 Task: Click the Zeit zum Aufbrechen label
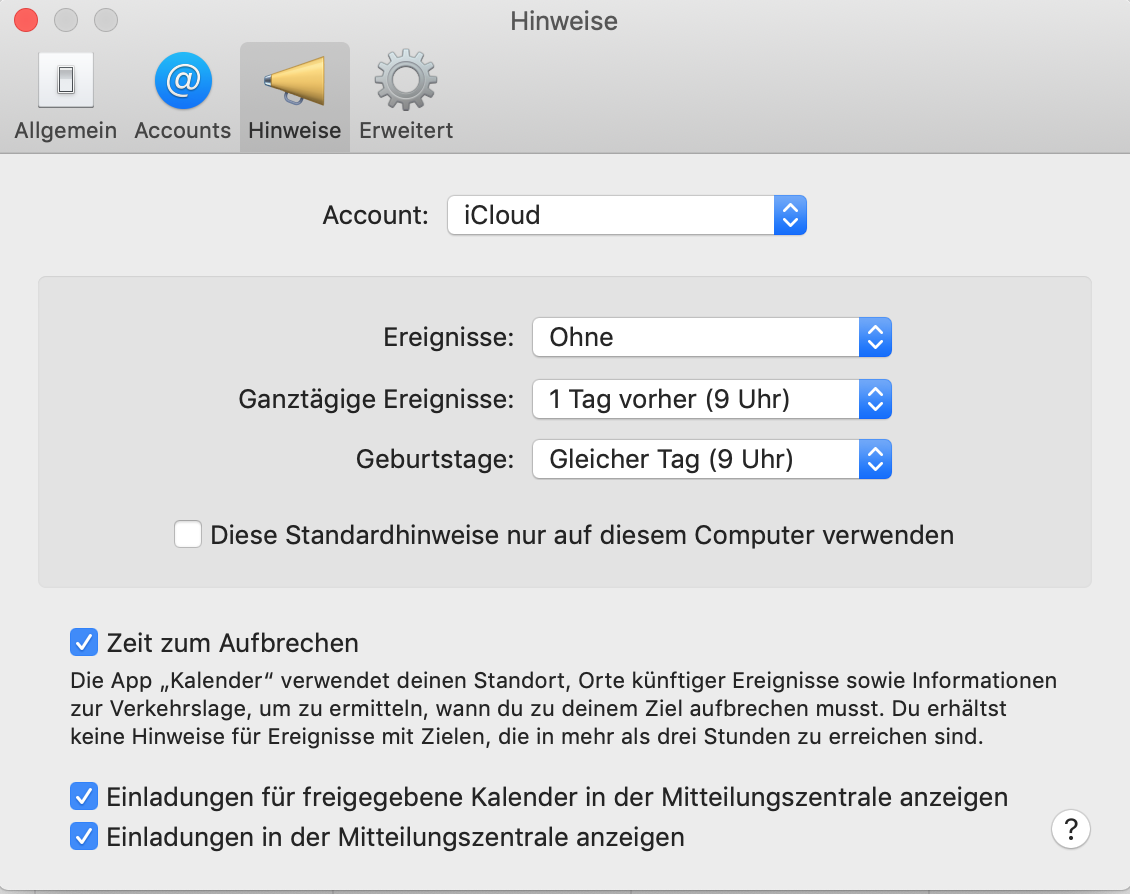(x=232, y=642)
